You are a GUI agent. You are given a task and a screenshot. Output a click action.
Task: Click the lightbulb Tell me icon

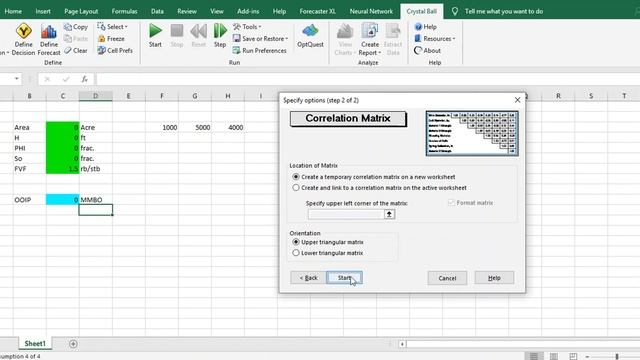click(x=455, y=11)
